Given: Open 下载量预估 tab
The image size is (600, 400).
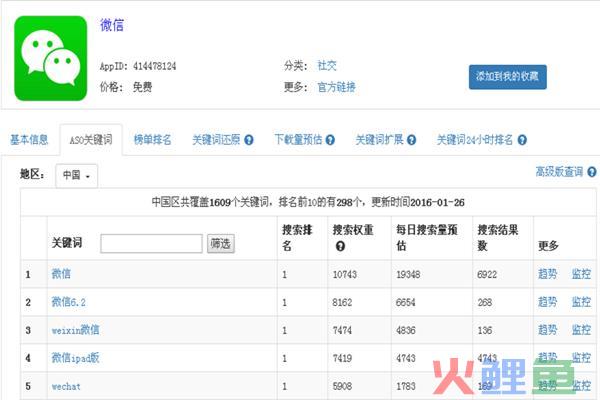Looking at the screenshot, I should [298, 140].
